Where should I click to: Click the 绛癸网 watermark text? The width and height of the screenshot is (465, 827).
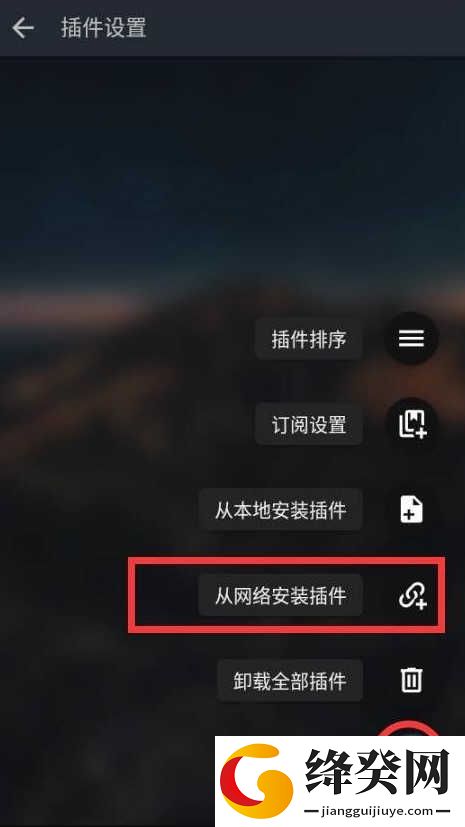click(x=377, y=771)
